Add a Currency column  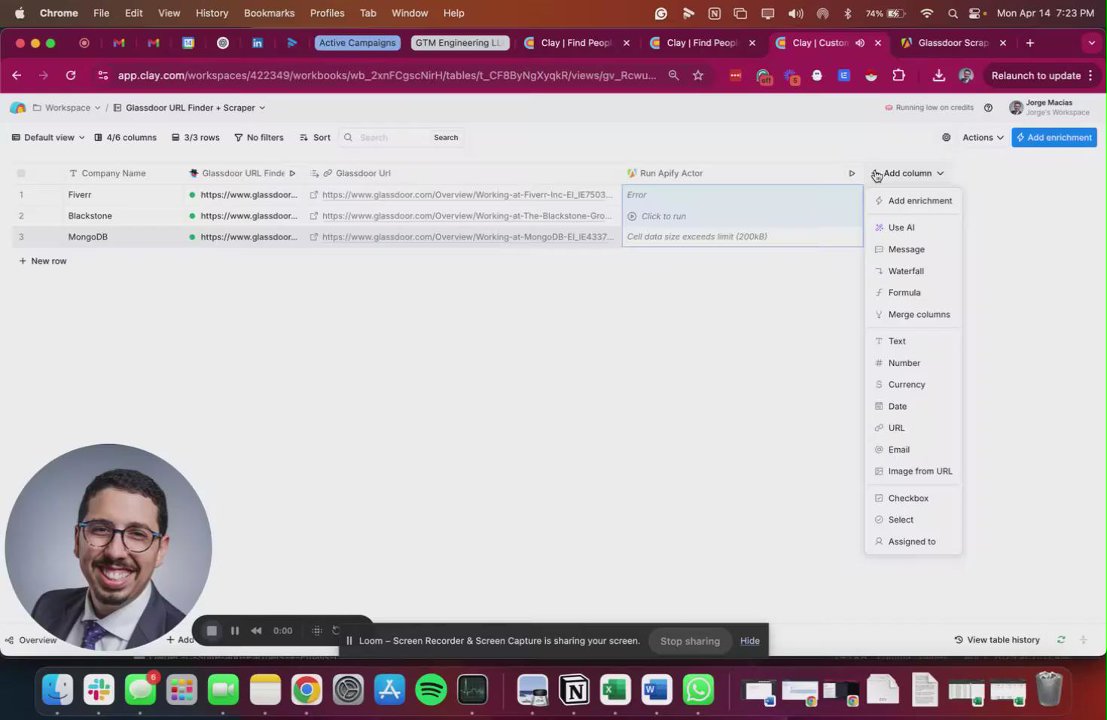[913, 385]
